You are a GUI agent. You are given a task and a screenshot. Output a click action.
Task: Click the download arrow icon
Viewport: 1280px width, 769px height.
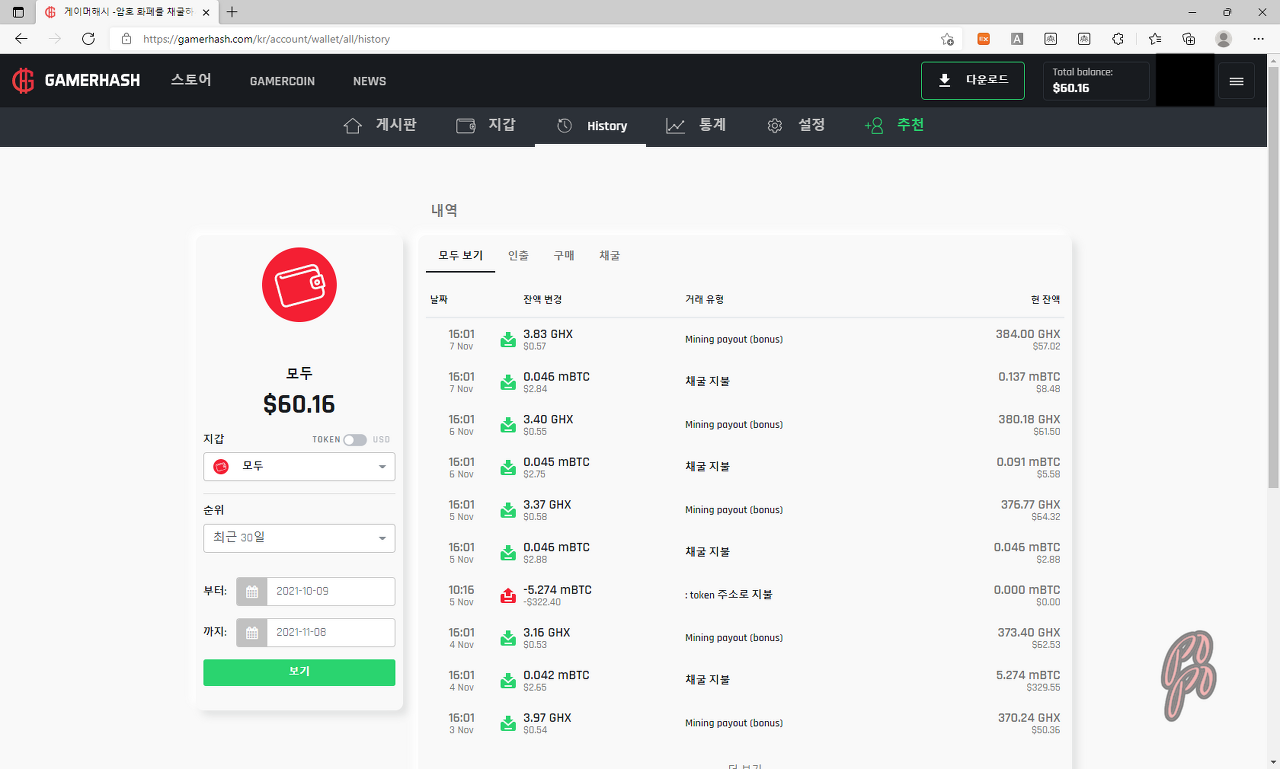pyautogui.click(x=945, y=80)
